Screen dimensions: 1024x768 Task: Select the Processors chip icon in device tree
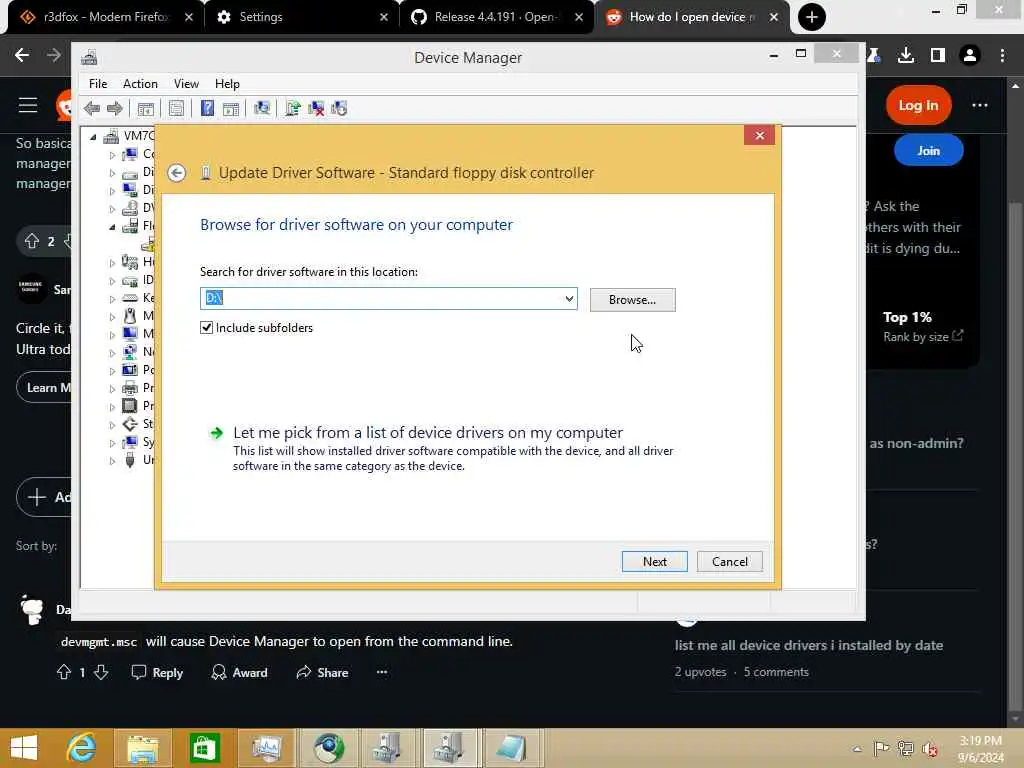click(130, 406)
